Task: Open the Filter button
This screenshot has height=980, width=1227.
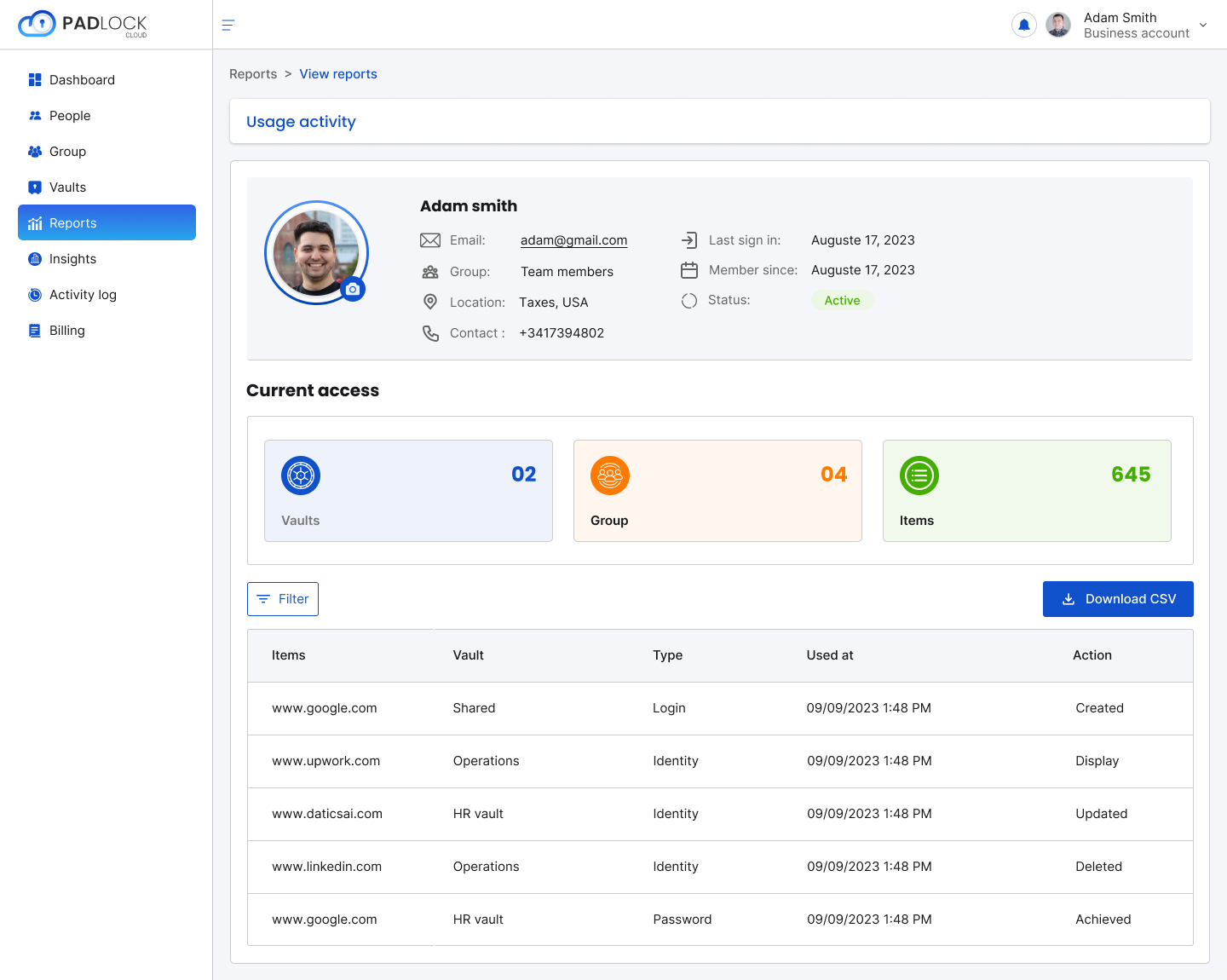Action: pos(283,599)
